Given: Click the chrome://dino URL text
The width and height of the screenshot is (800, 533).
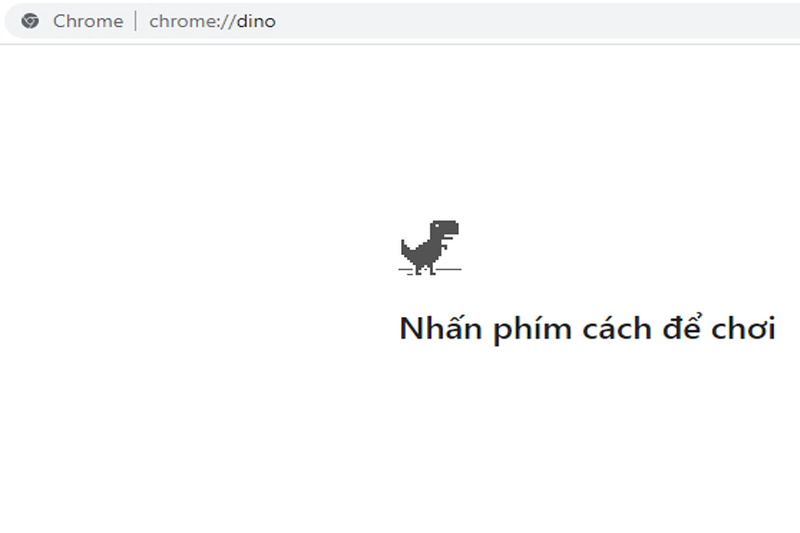Looking at the screenshot, I should click(212, 21).
